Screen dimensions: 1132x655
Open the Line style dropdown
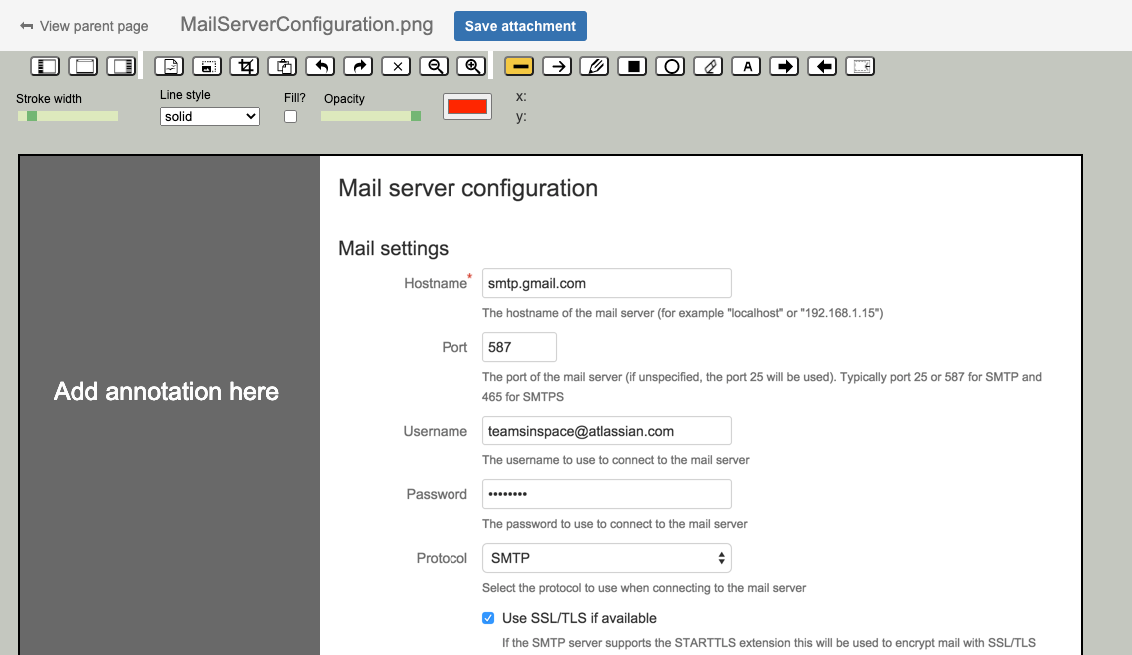coord(209,116)
